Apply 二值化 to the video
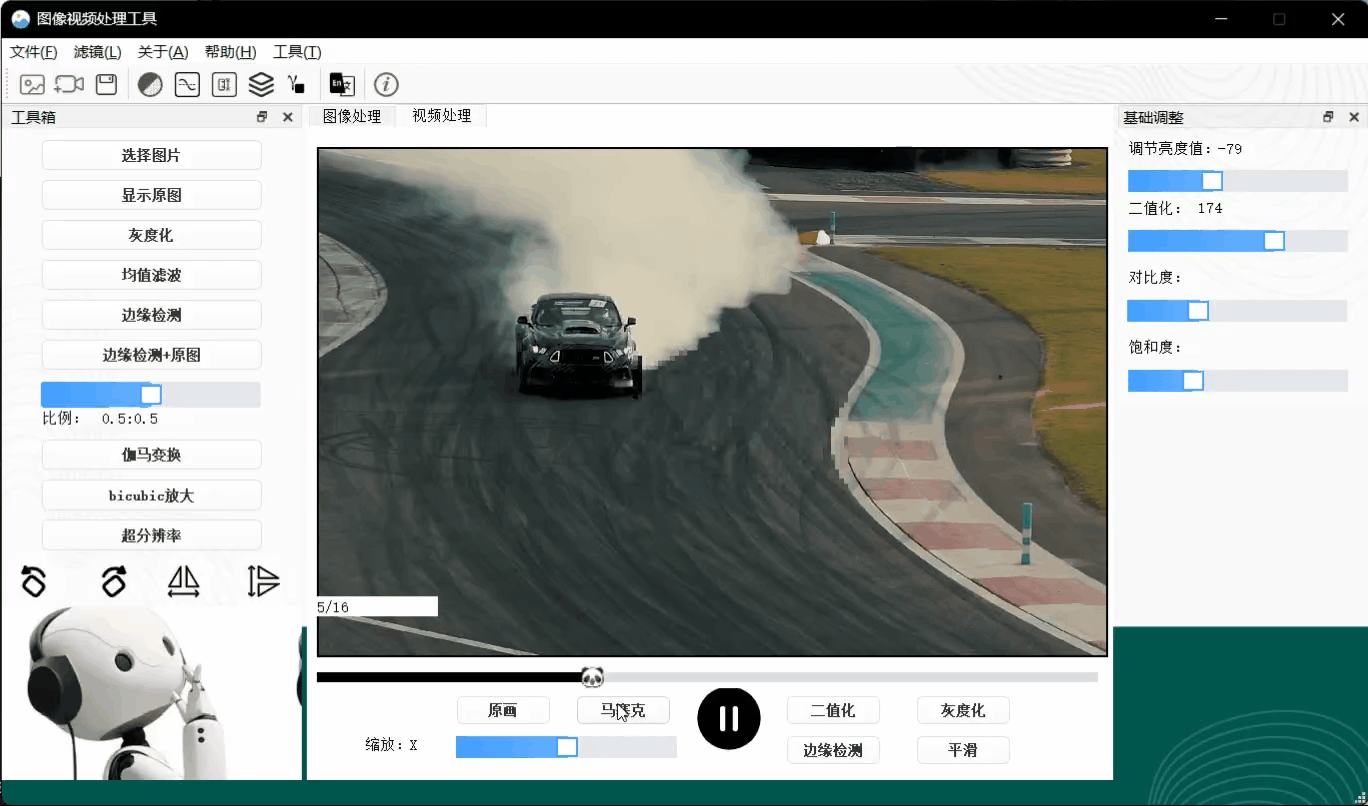1368x806 pixels. click(833, 710)
